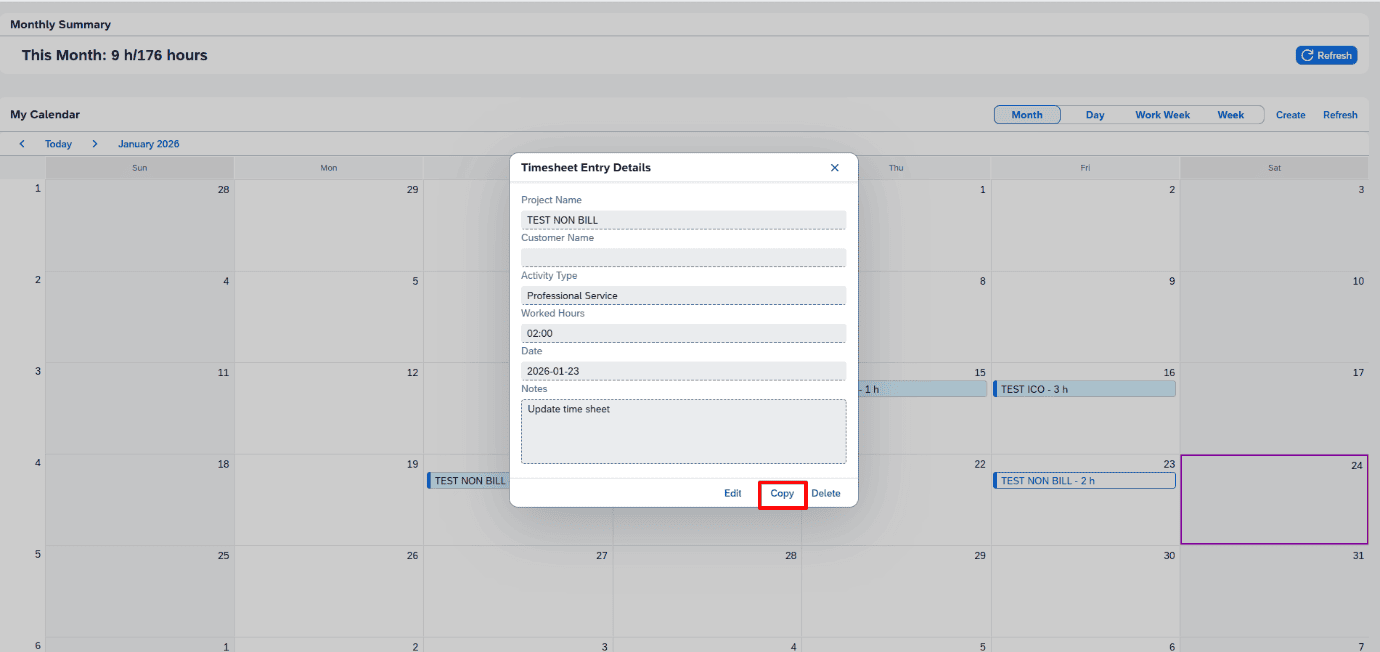The image size is (1380, 652).
Task: Jump to Today in calendar
Action: (58, 144)
